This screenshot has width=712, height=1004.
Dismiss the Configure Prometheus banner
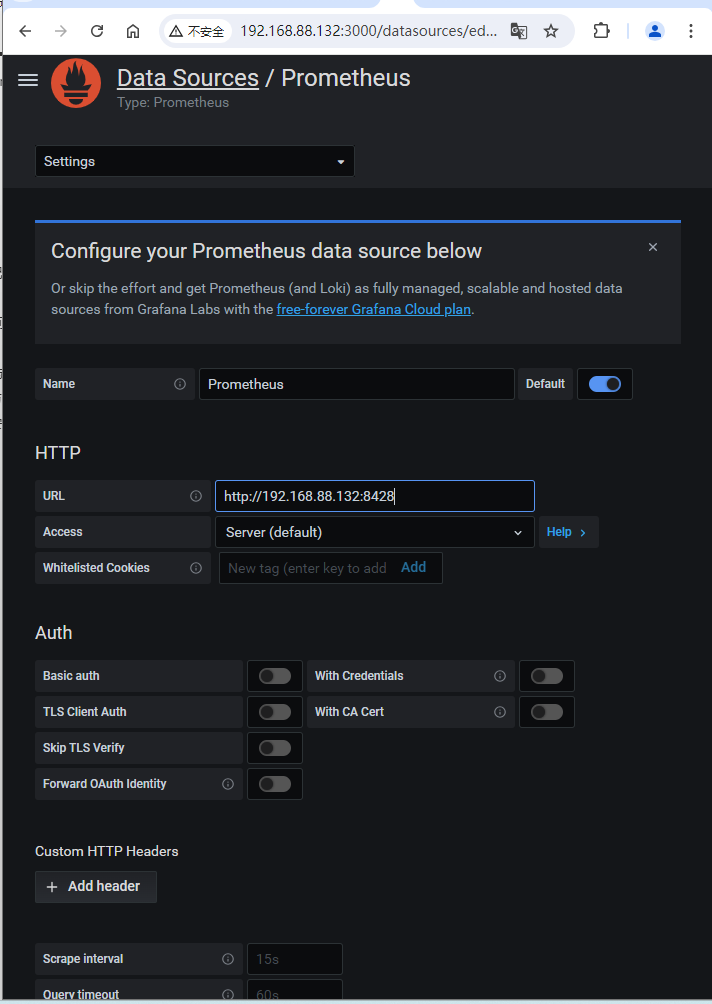[x=653, y=247]
